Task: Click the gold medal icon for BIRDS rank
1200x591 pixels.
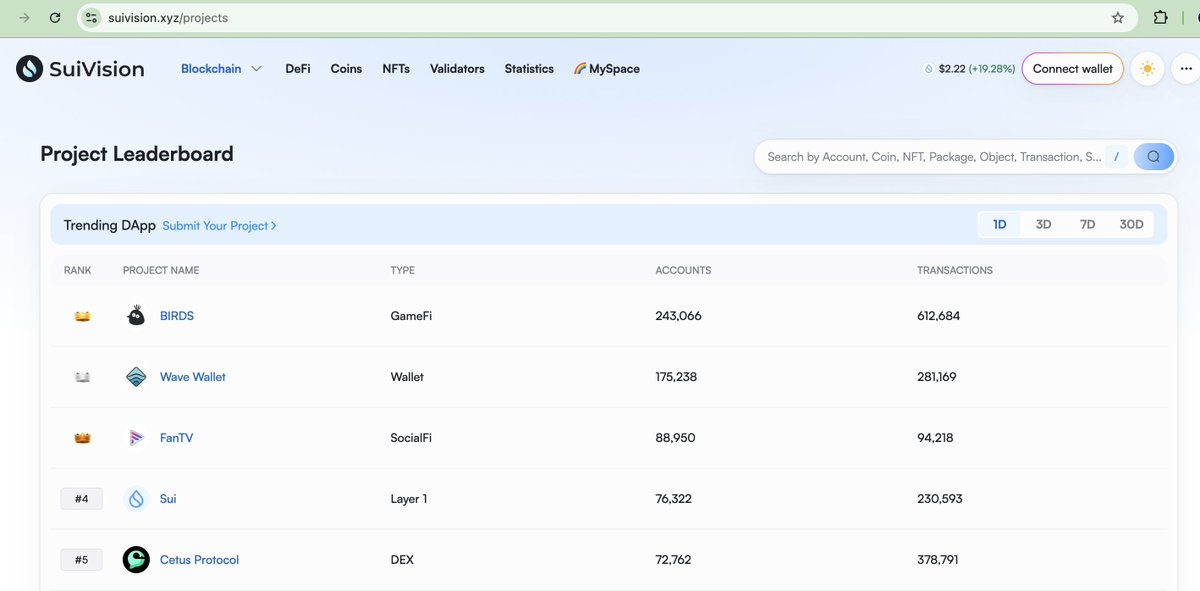Action: tap(81, 315)
